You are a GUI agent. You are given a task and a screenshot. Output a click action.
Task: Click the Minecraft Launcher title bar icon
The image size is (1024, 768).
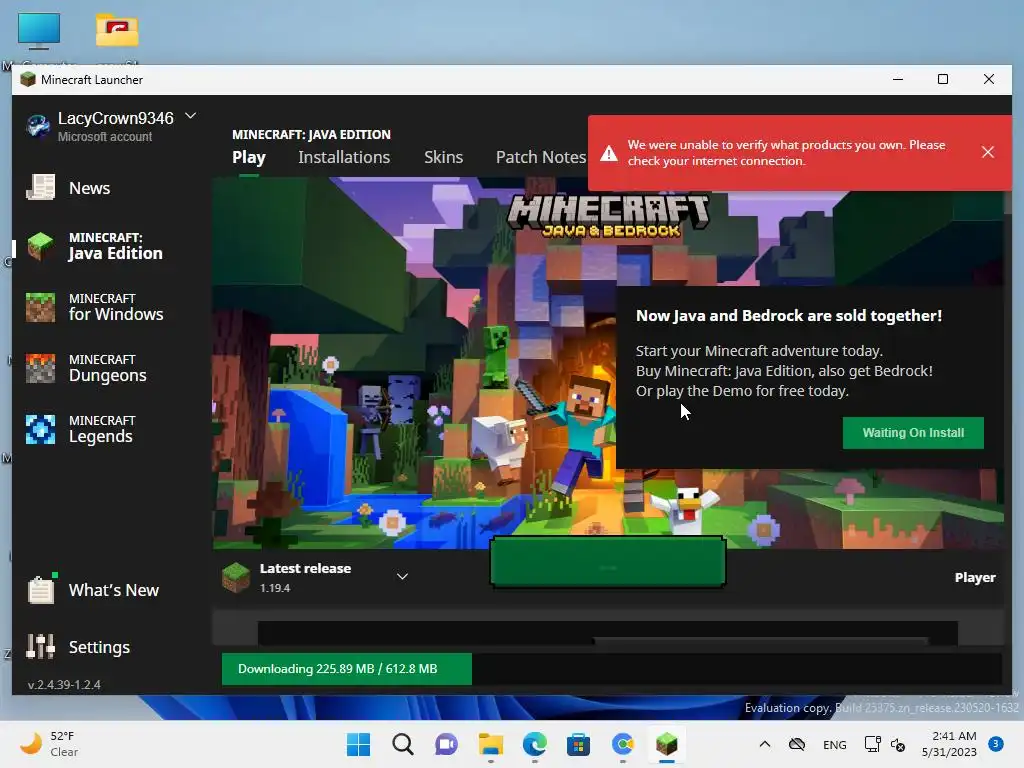27,79
